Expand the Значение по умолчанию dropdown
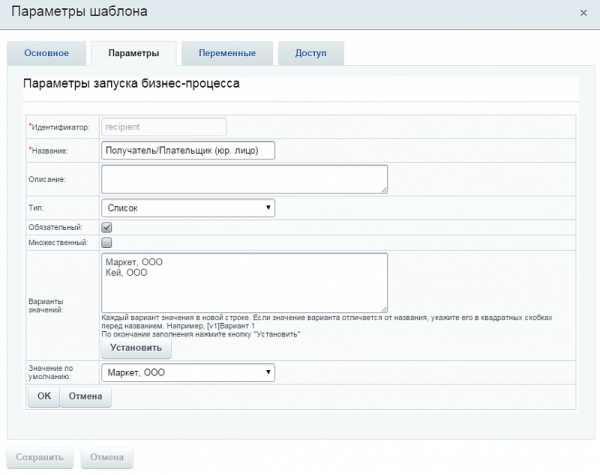 pyautogui.click(x=187, y=373)
